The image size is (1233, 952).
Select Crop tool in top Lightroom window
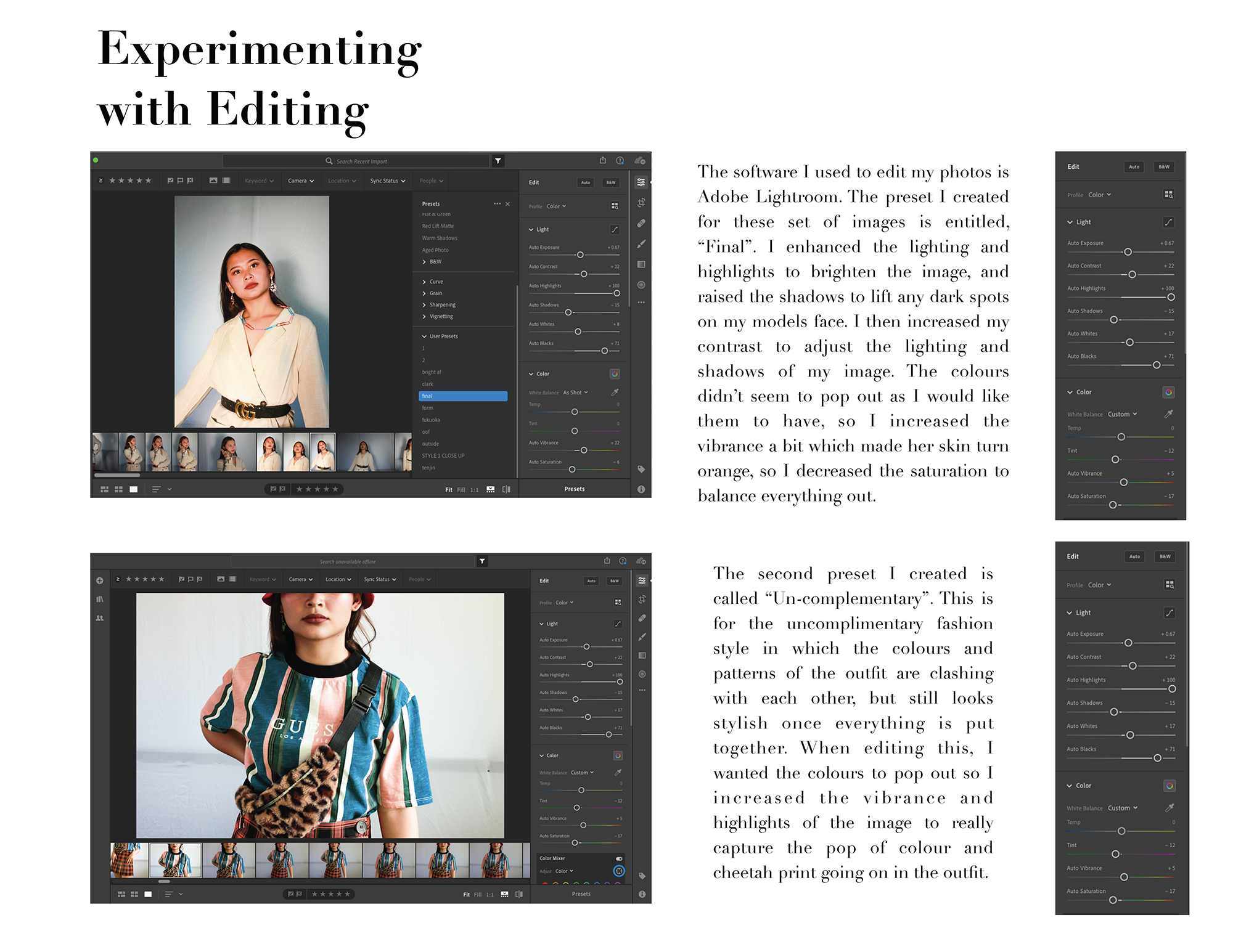coord(641,202)
